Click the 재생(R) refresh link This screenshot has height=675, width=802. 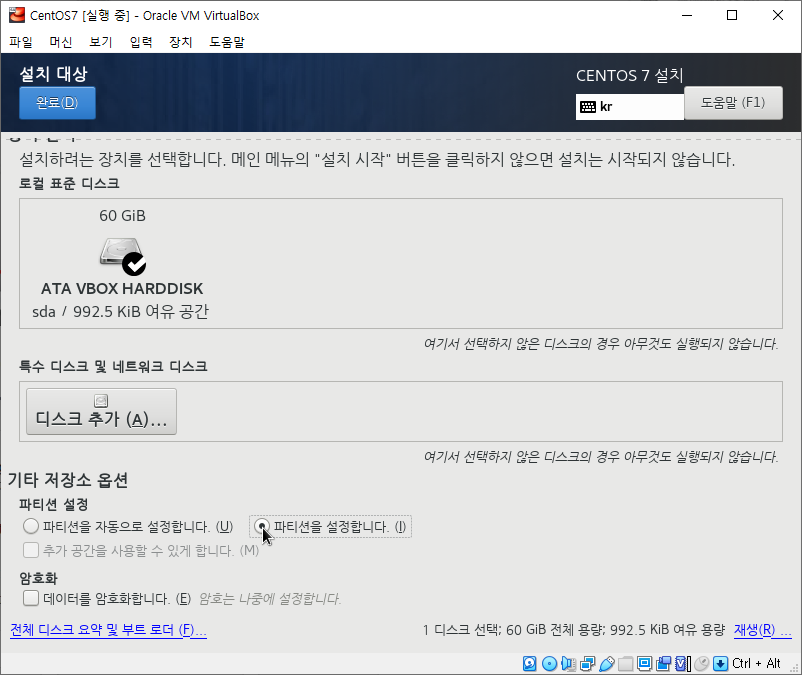[762, 630]
